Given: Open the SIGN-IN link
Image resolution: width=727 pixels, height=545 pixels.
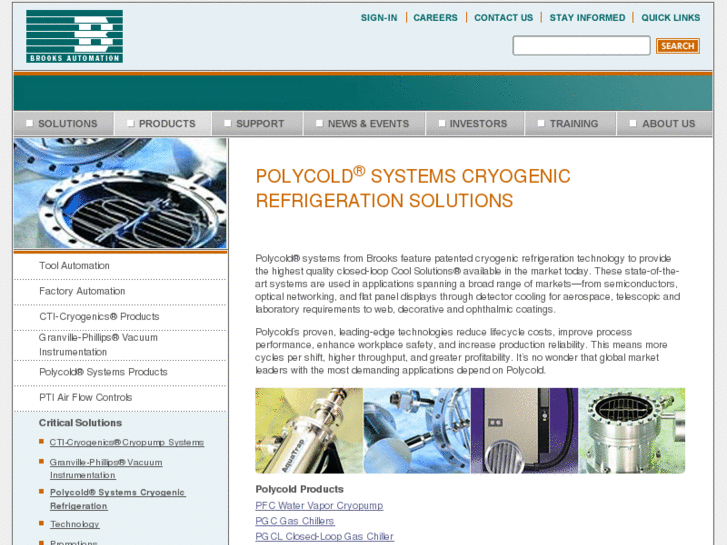Looking at the screenshot, I should tap(379, 18).
